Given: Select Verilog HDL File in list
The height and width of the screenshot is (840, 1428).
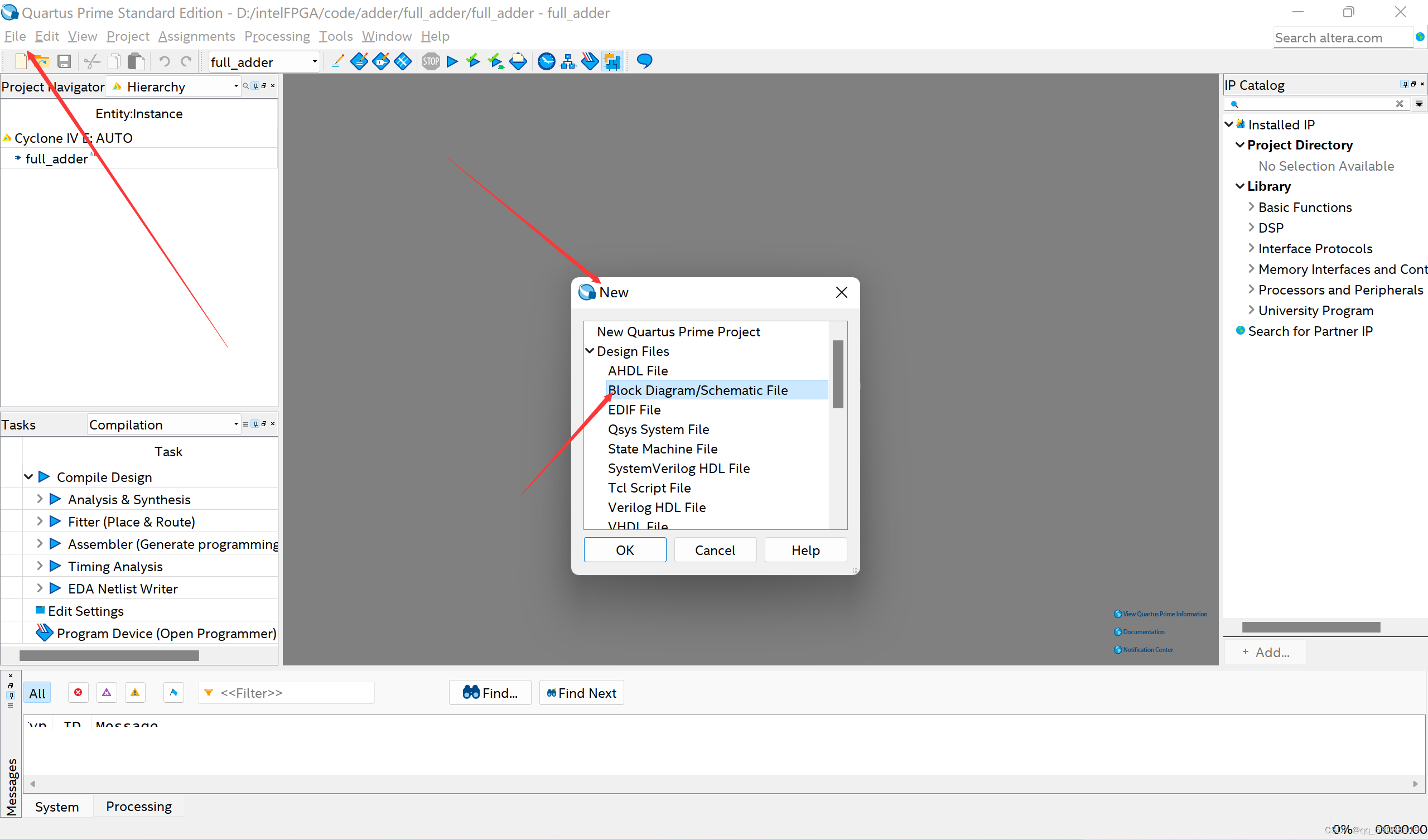Looking at the screenshot, I should [x=657, y=507].
